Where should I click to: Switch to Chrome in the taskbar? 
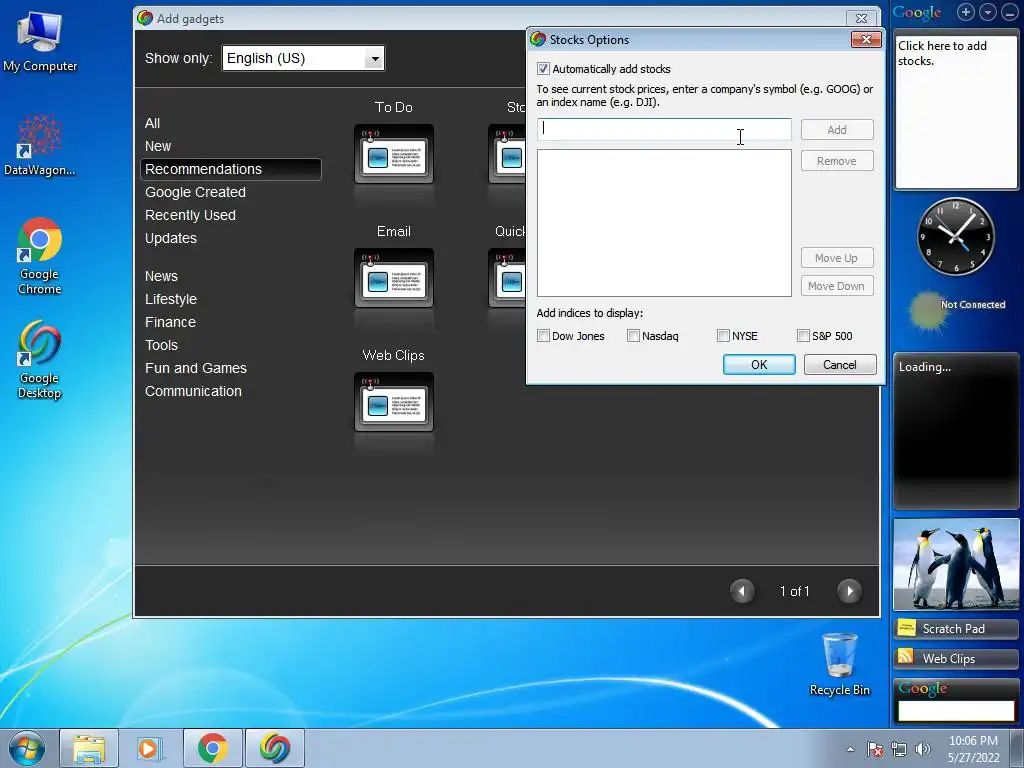click(212, 748)
